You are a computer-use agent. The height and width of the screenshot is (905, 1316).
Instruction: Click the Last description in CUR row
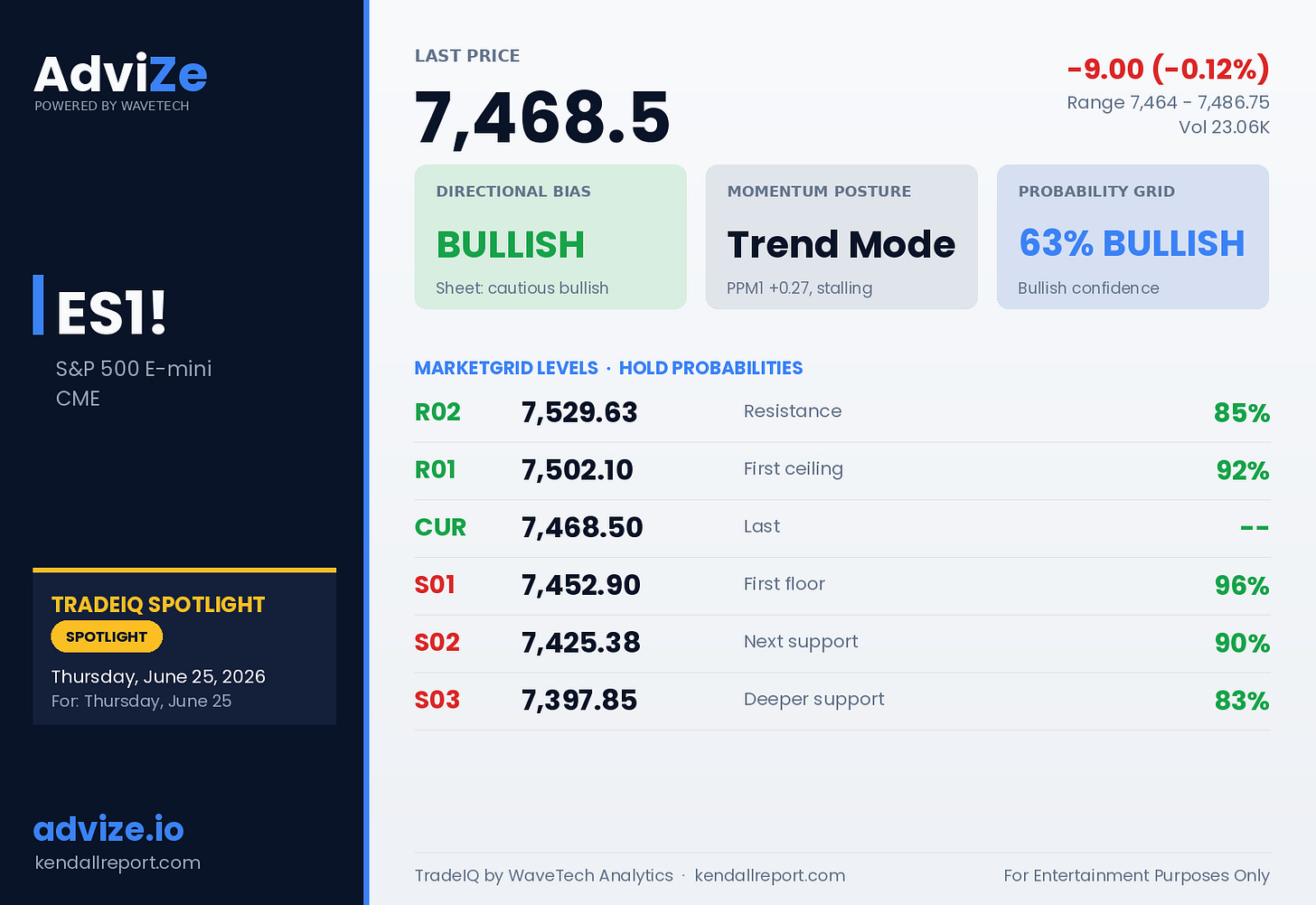tap(762, 526)
